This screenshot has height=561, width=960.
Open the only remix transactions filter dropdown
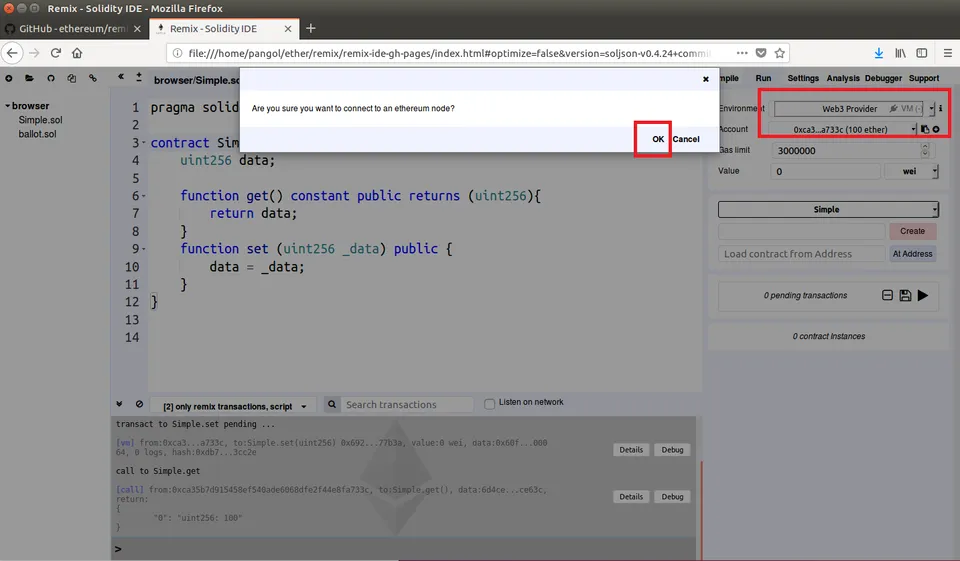[x=234, y=407]
